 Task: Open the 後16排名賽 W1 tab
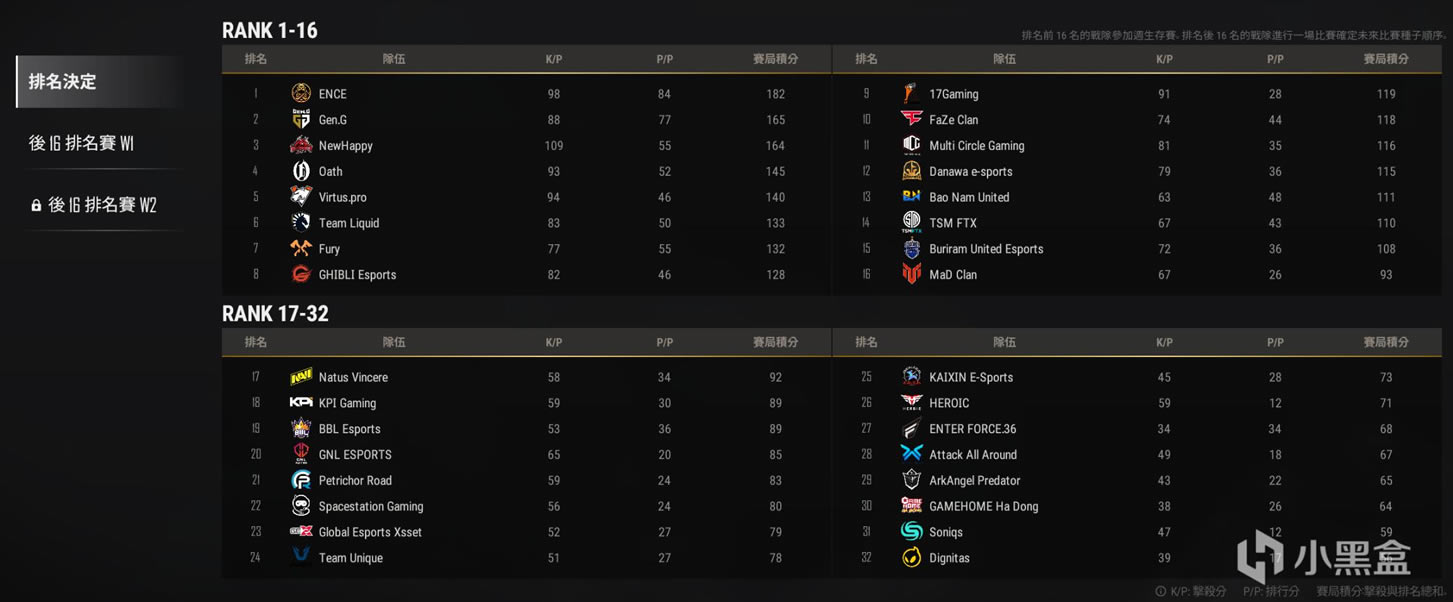(100, 143)
